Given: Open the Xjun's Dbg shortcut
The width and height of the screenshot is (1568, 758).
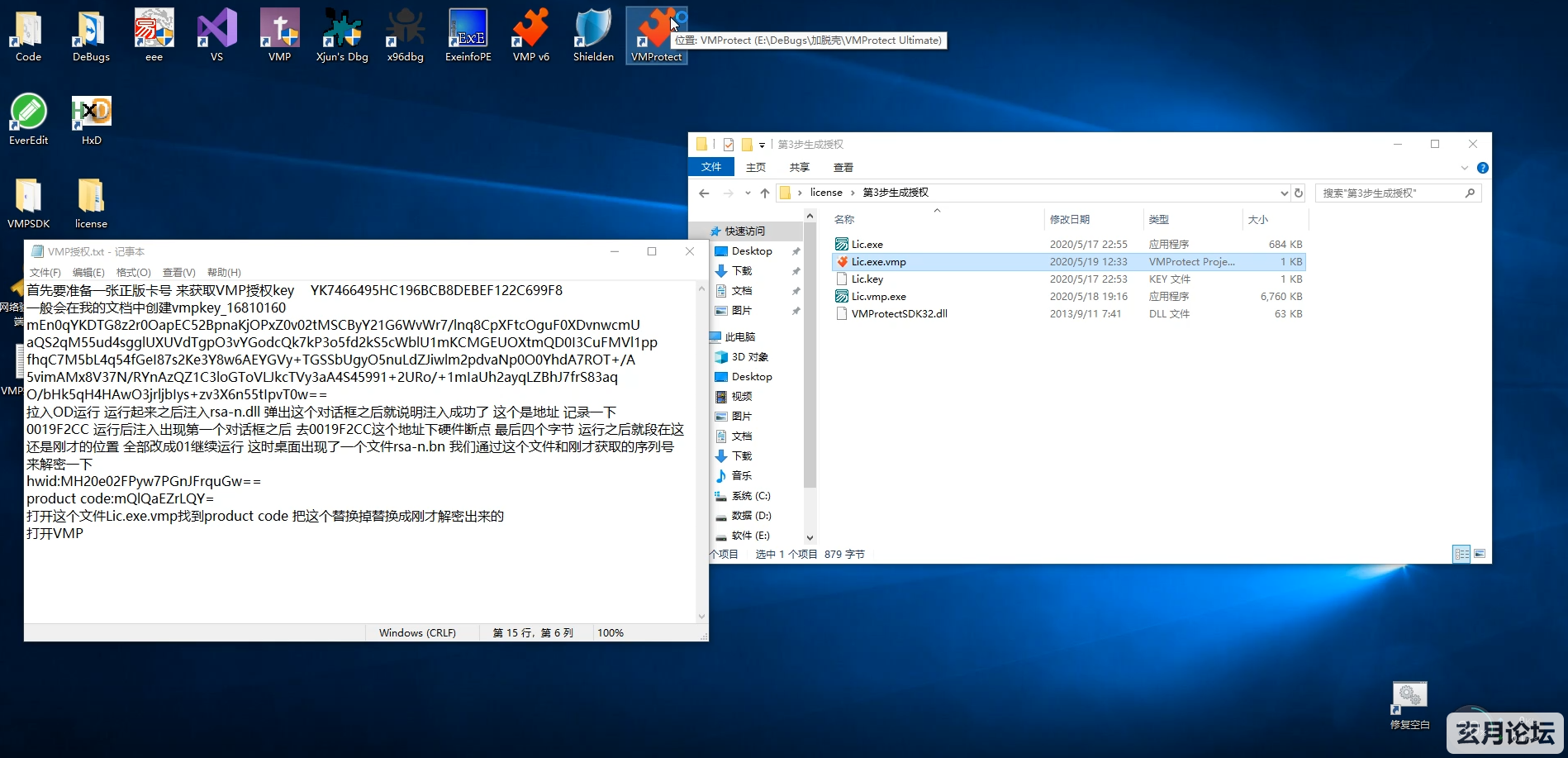Looking at the screenshot, I should click(x=342, y=36).
